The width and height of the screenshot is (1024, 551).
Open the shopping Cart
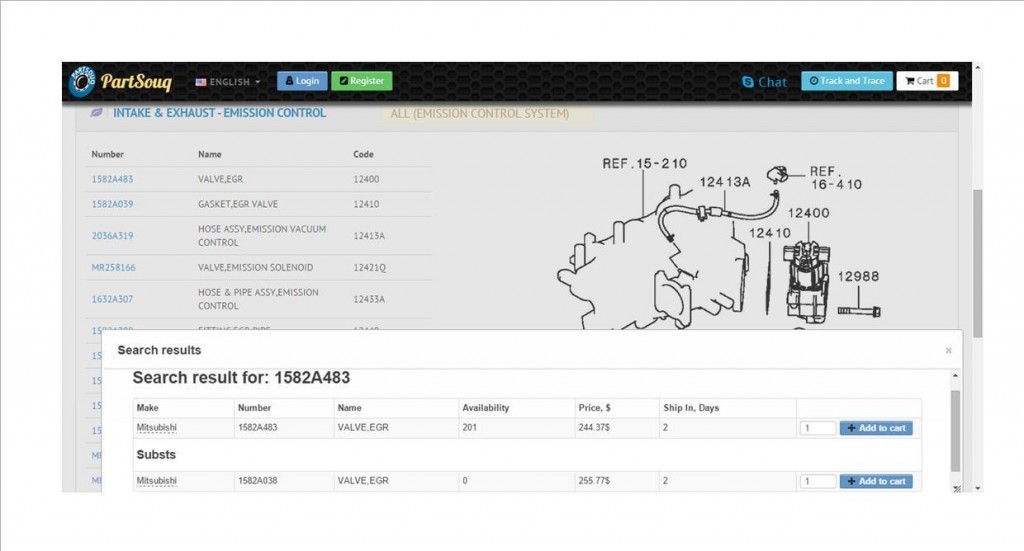pos(927,81)
